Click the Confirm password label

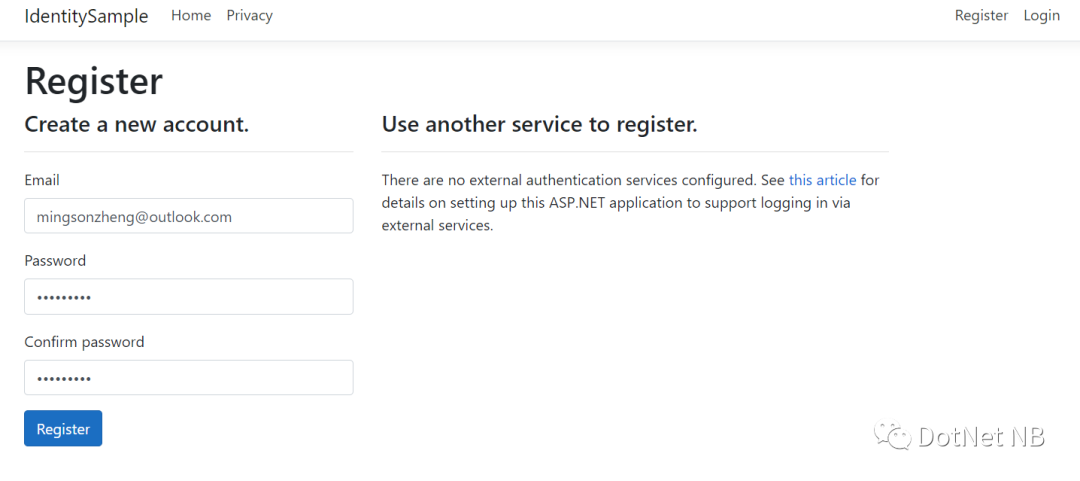84,342
